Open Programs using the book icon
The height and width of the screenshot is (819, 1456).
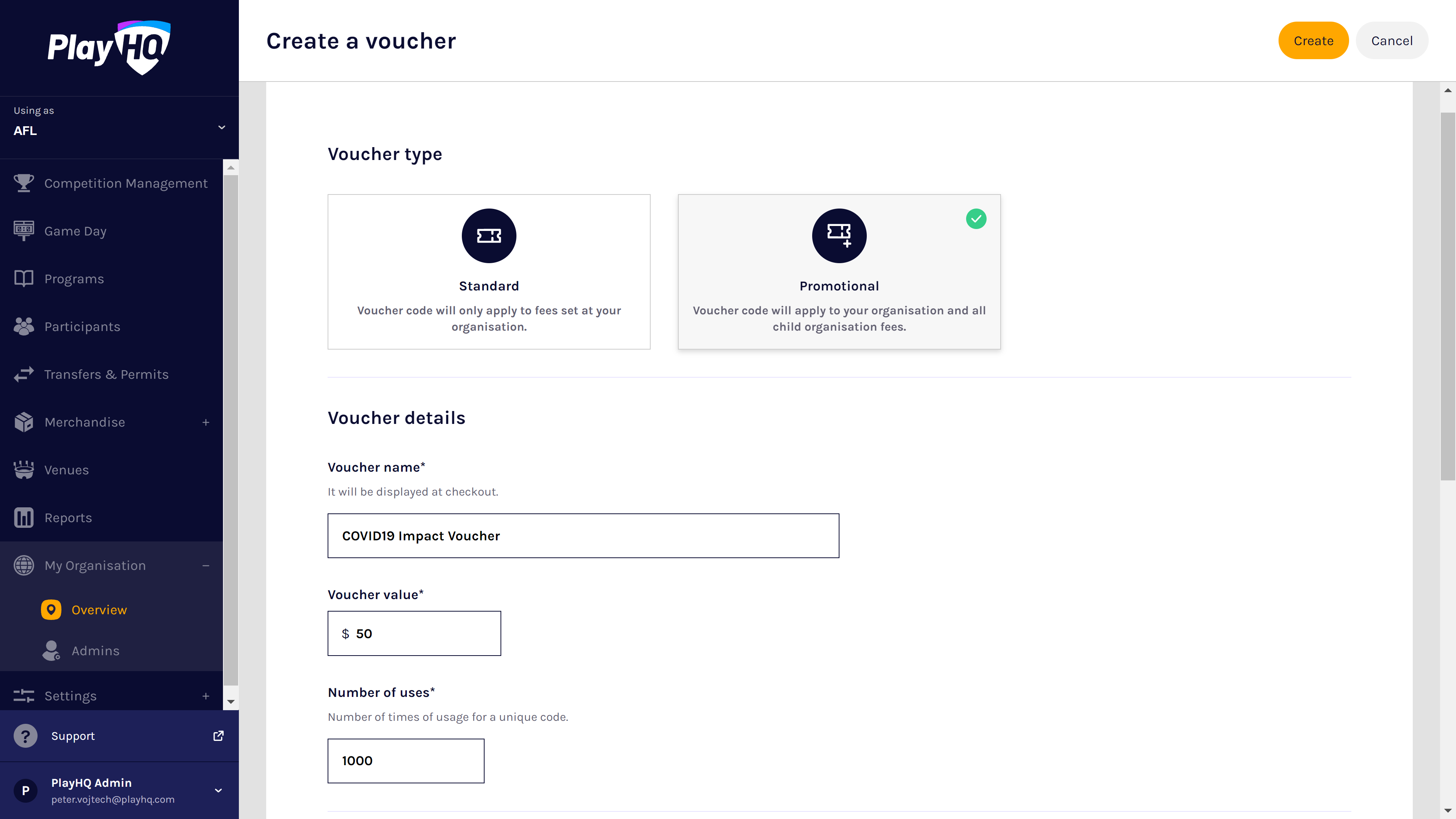click(23, 278)
